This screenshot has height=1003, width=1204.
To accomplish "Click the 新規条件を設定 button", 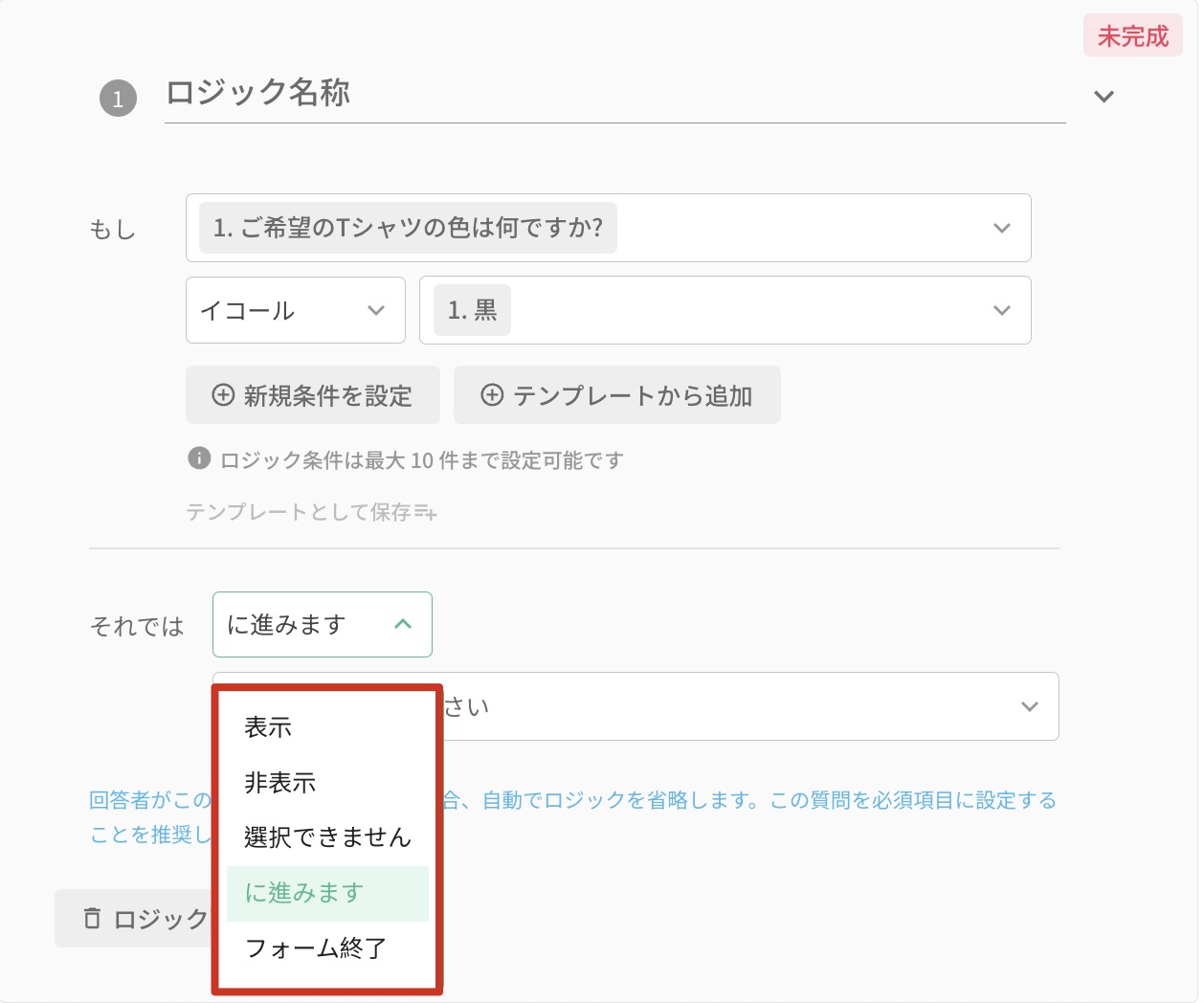I will 313,395.
